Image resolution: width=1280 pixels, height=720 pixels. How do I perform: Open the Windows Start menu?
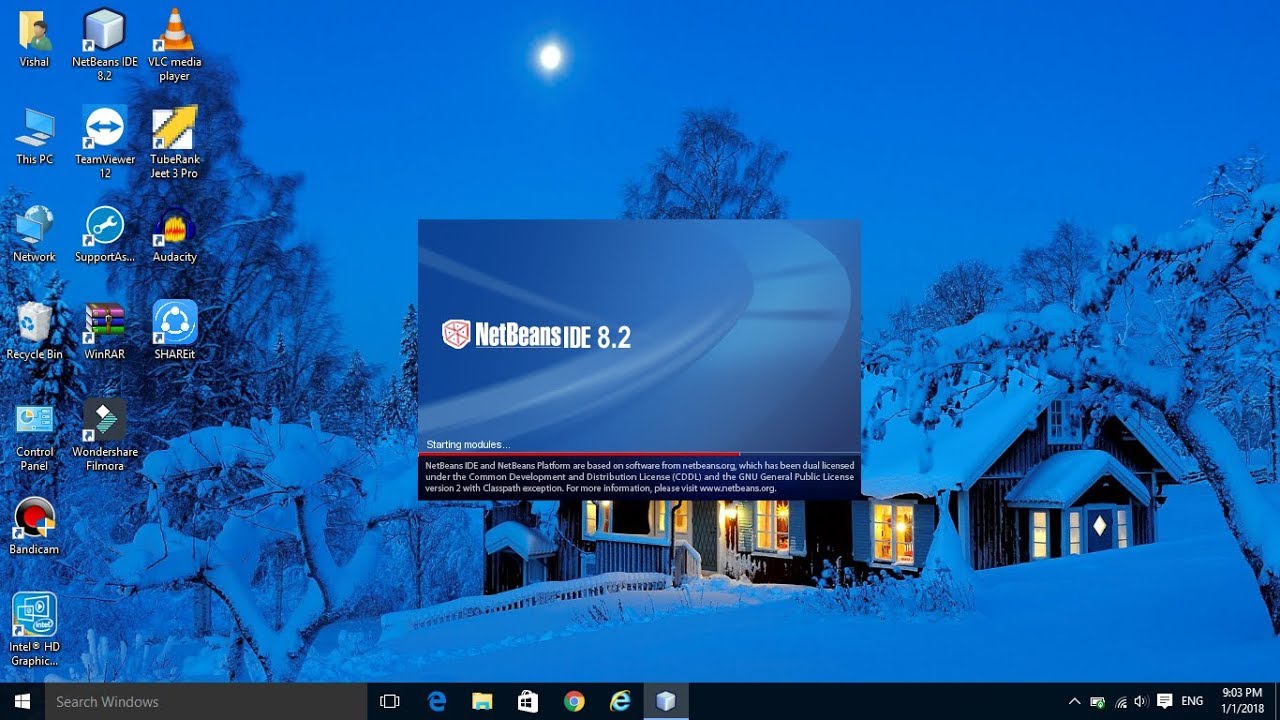coord(22,701)
